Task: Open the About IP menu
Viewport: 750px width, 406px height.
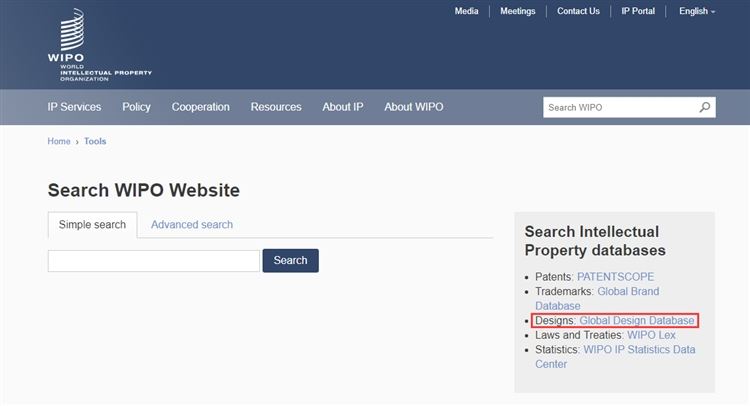Action: [x=343, y=107]
